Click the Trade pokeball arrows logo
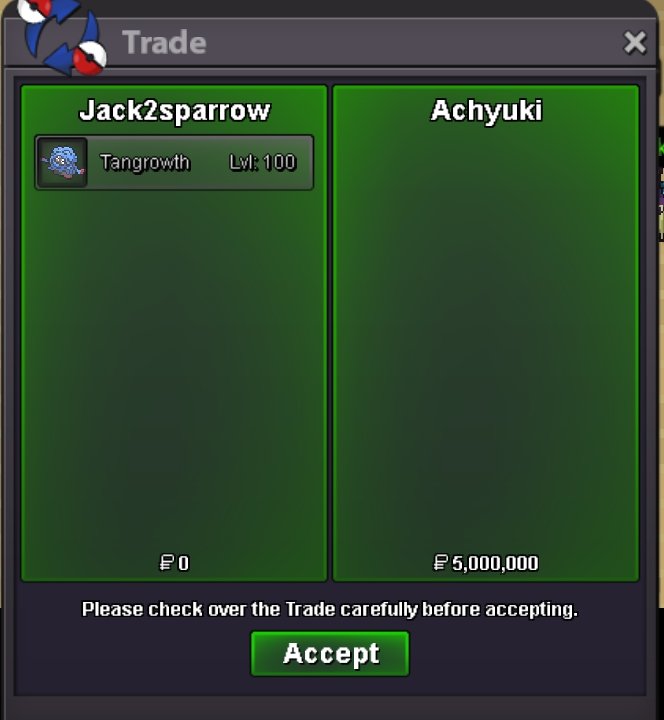 pos(62,37)
